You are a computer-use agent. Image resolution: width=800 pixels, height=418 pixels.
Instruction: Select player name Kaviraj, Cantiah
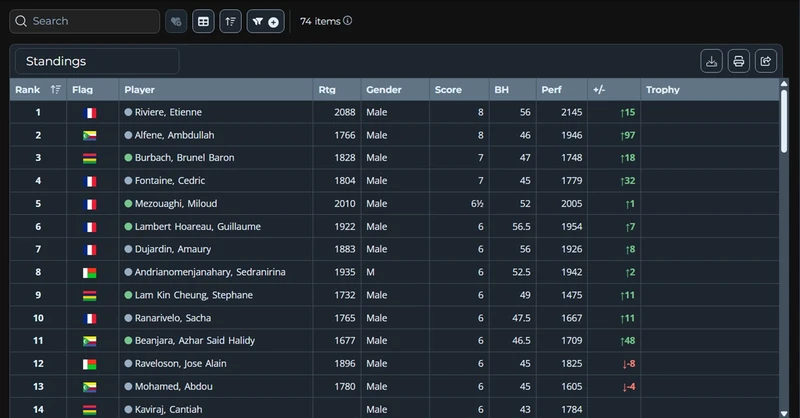click(168, 409)
